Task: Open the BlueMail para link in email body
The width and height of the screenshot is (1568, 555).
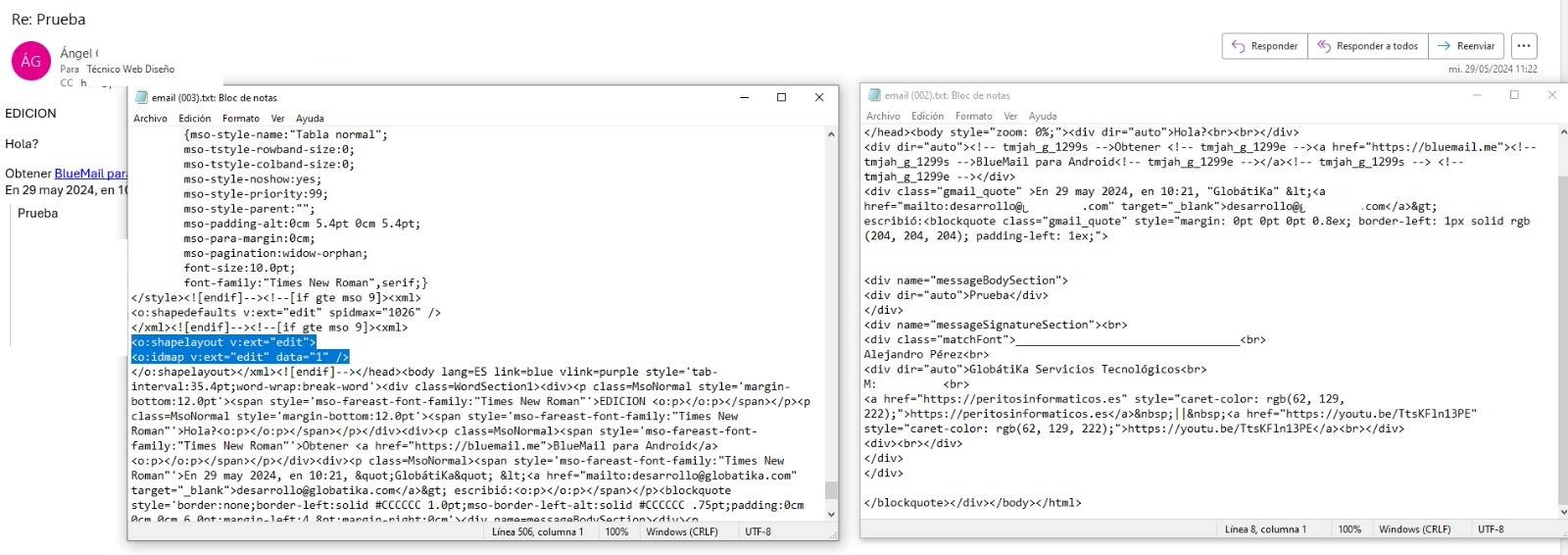Action: pos(90,174)
